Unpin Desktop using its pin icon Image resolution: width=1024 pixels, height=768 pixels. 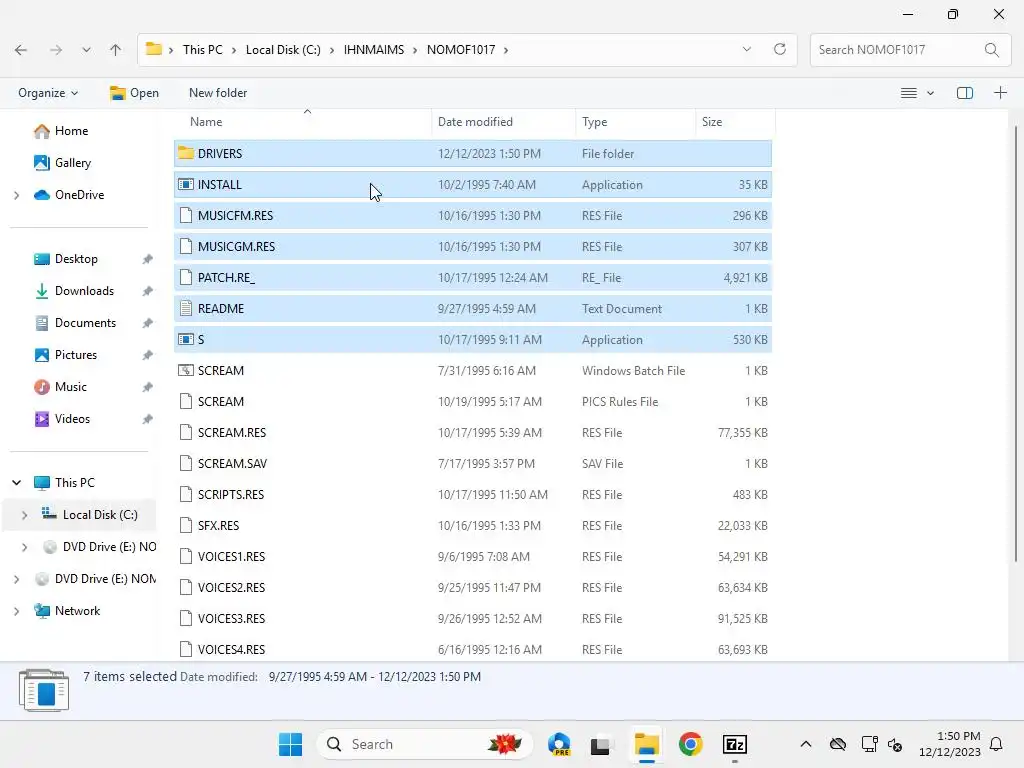click(x=148, y=259)
